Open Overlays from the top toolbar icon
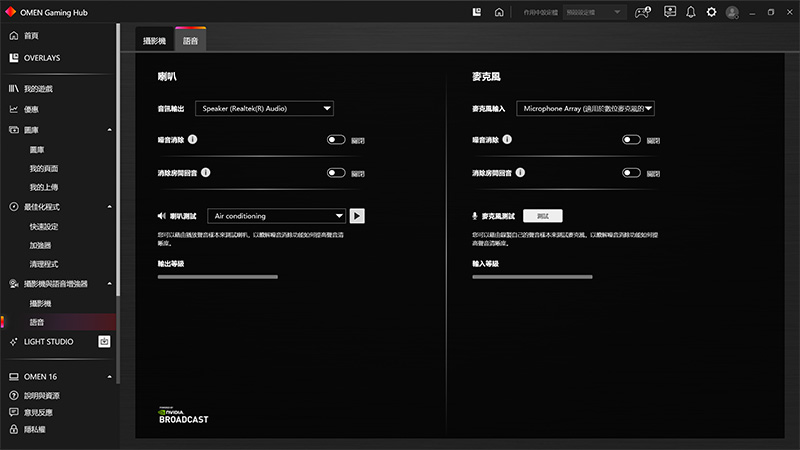Image resolution: width=800 pixels, height=450 pixels. click(x=477, y=12)
